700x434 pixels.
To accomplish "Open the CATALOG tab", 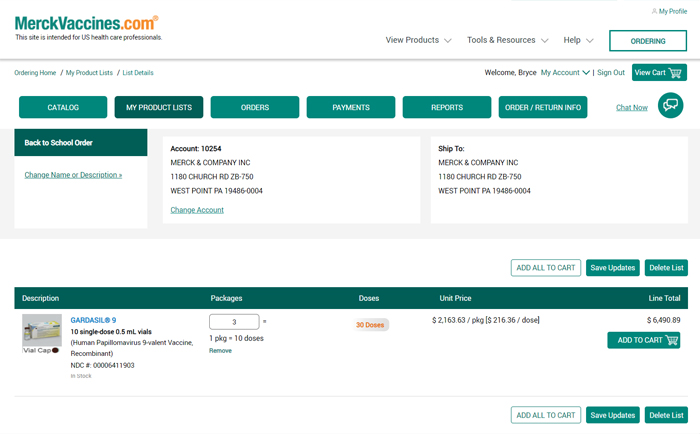I will click(63, 107).
